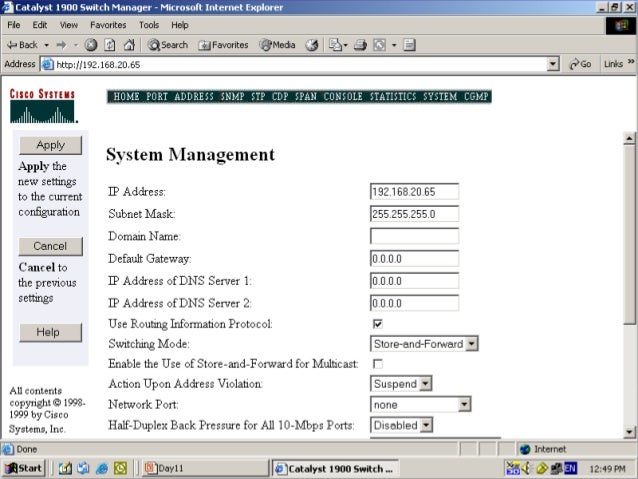638x479 pixels.
Task: Enable Store-and-Forward for Multicast checkbox
Action: pos(378,363)
